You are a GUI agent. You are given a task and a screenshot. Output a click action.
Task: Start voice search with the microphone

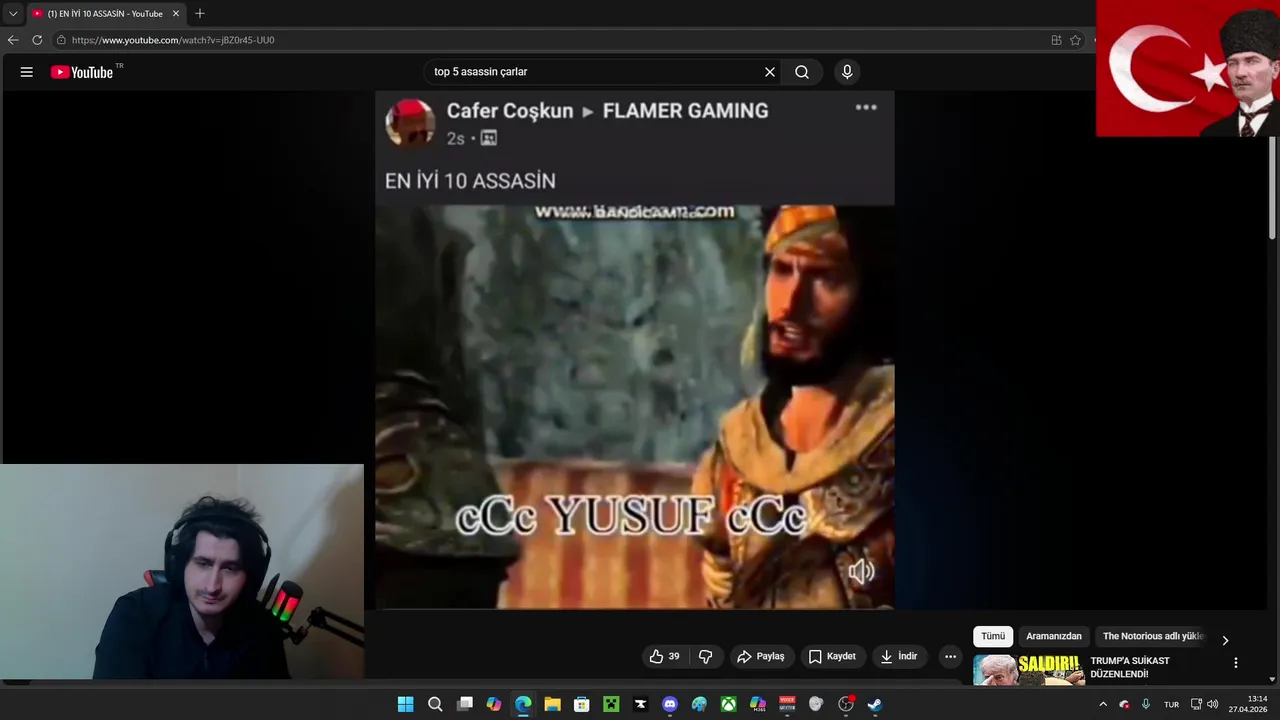847,72
